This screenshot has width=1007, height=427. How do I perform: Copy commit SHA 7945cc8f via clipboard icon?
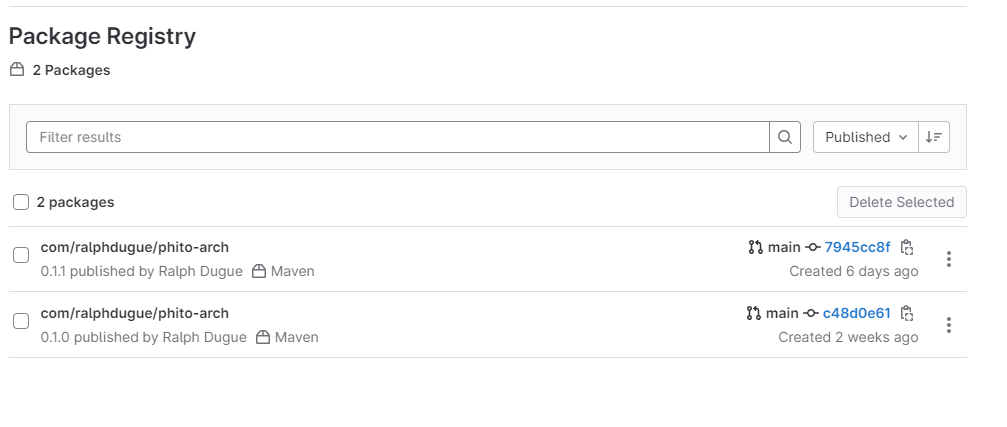(x=907, y=247)
